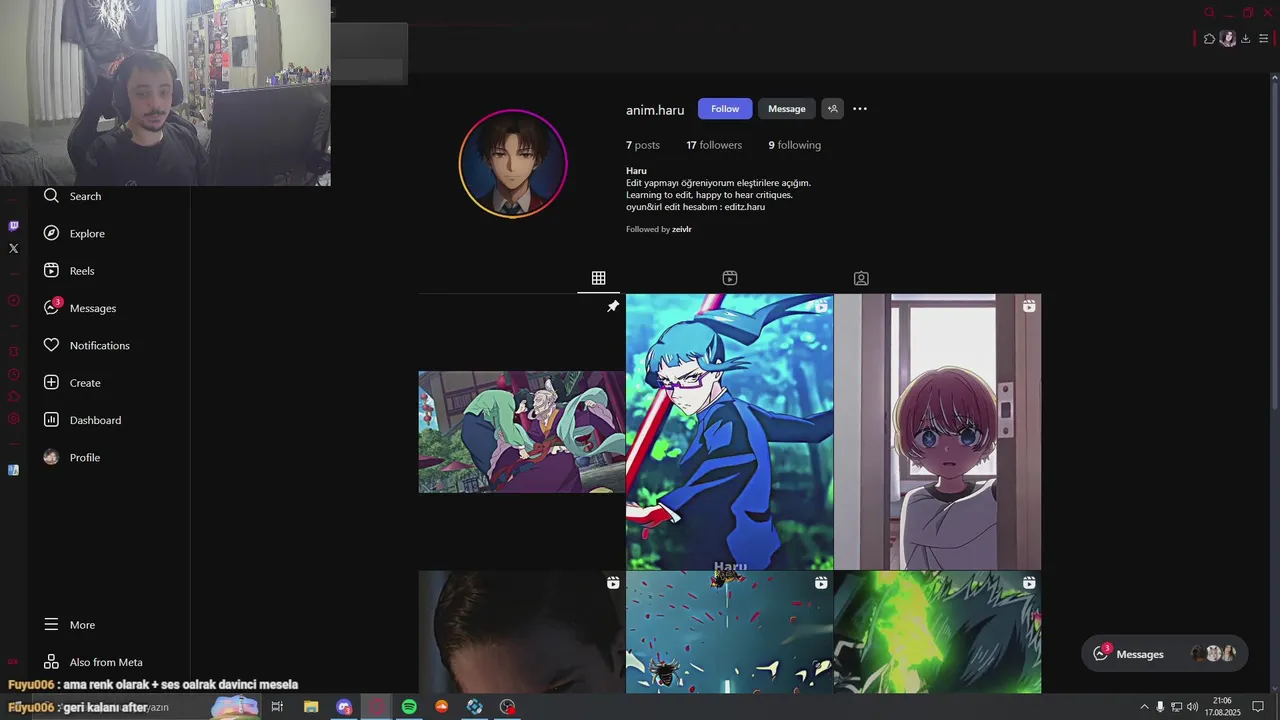Click the taskbar clock showing 21:06
This screenshot has width=1280, height=720.
click(x=1222, y=707)
